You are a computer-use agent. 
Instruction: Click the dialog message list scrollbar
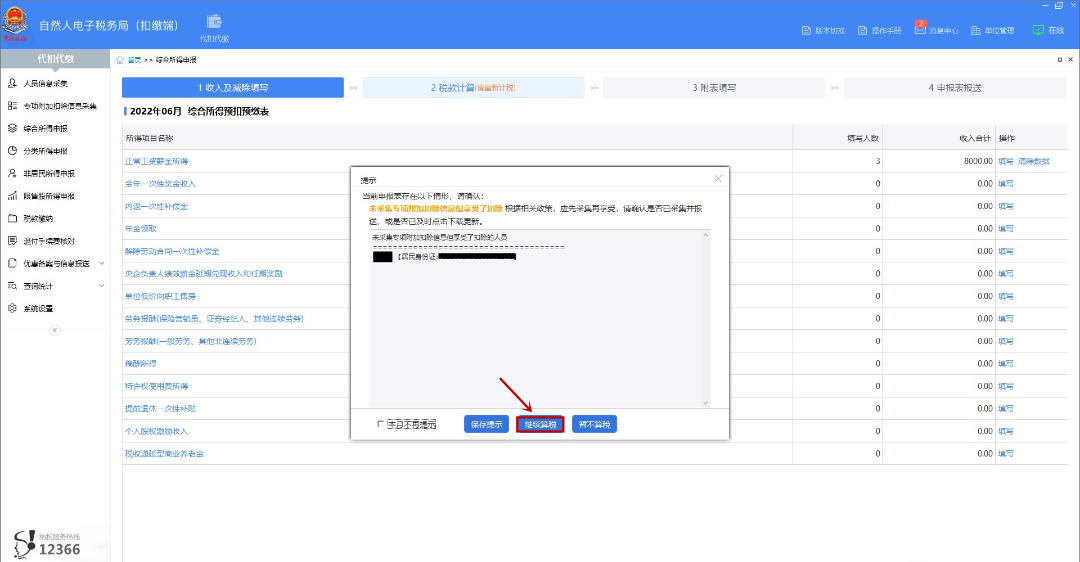tap(707, 318)
